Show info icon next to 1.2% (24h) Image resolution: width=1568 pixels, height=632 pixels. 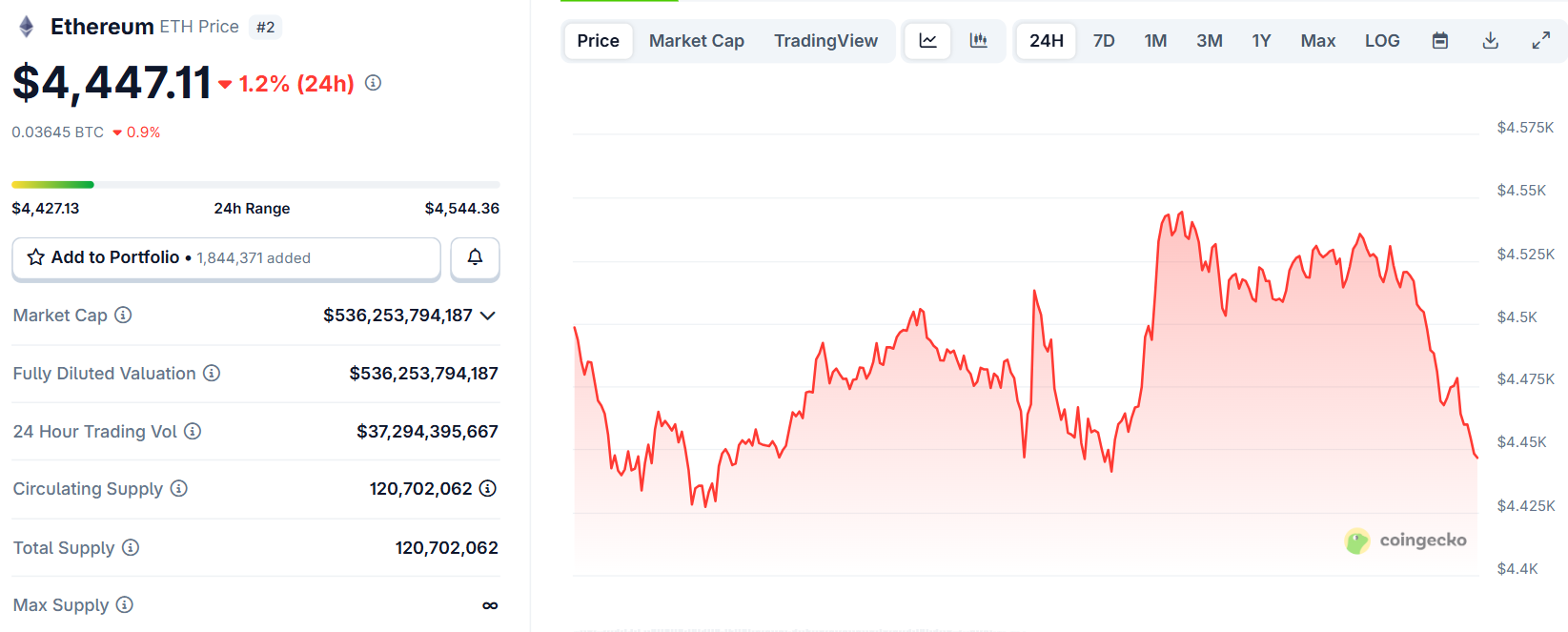click(x=374, y=83)
